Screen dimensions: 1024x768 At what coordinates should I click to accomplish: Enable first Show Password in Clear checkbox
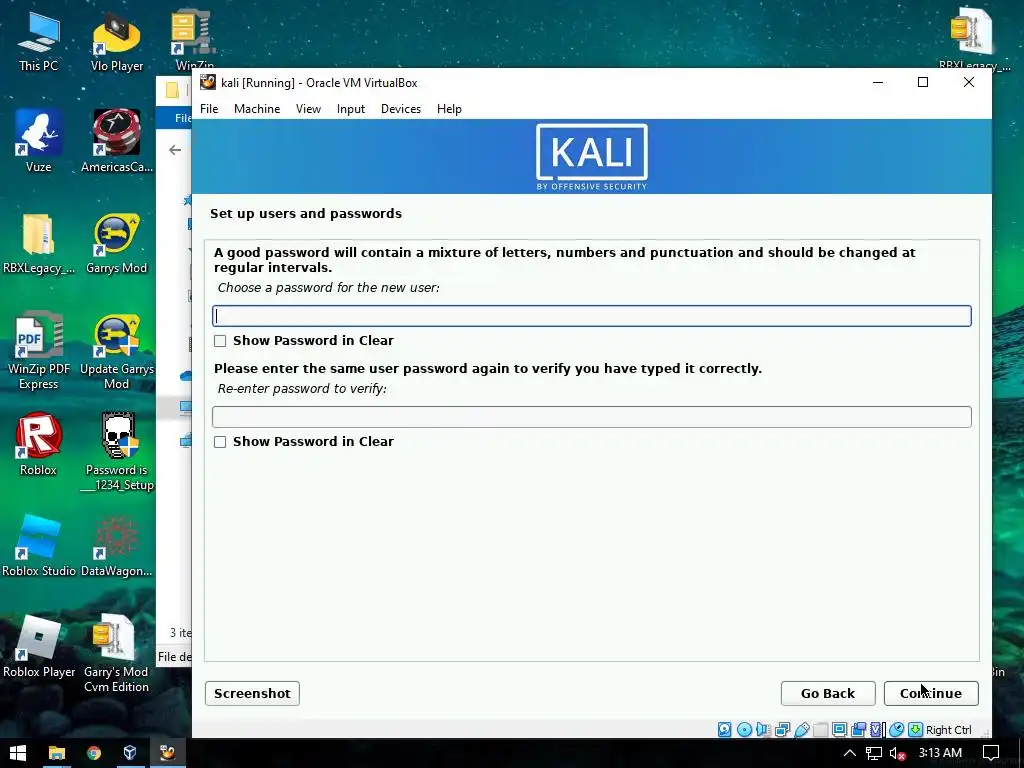point(220,341)
